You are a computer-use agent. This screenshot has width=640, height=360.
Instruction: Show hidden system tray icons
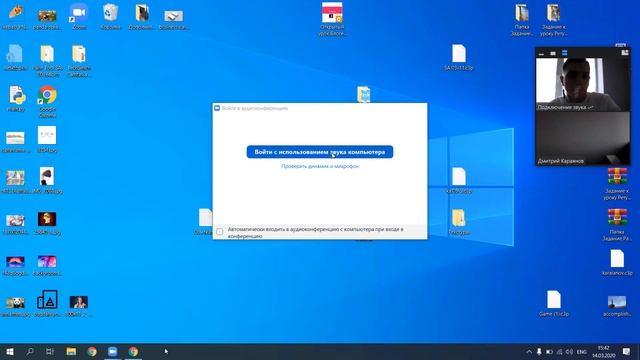[x=529, y=351]
